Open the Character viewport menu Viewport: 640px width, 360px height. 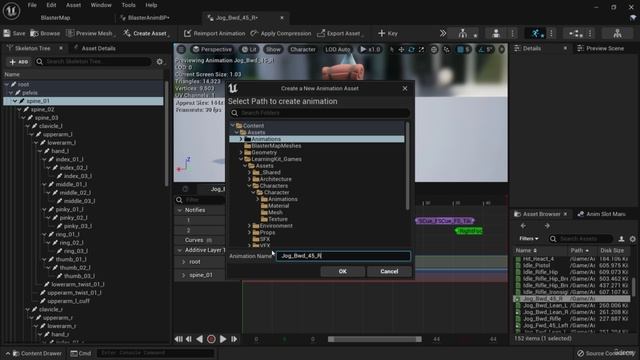[x=302, y=49]
